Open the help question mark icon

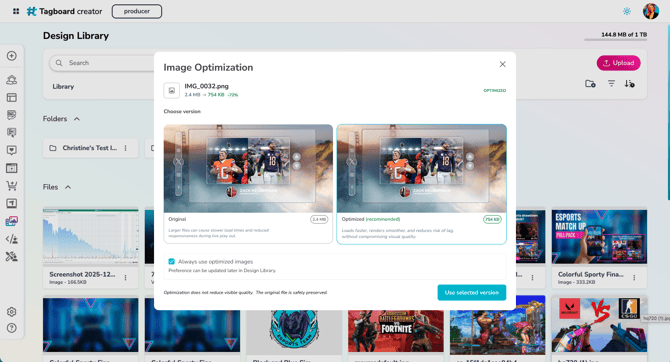pyautogui.click(x=12, y=328)
